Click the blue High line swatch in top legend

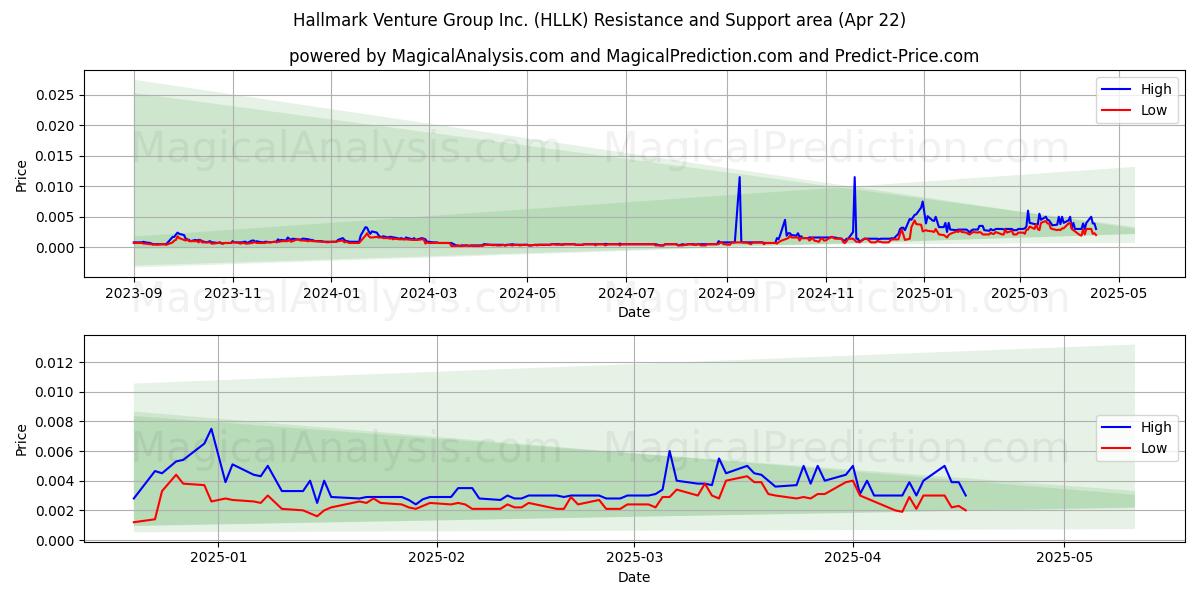(x=1117, y=90)
